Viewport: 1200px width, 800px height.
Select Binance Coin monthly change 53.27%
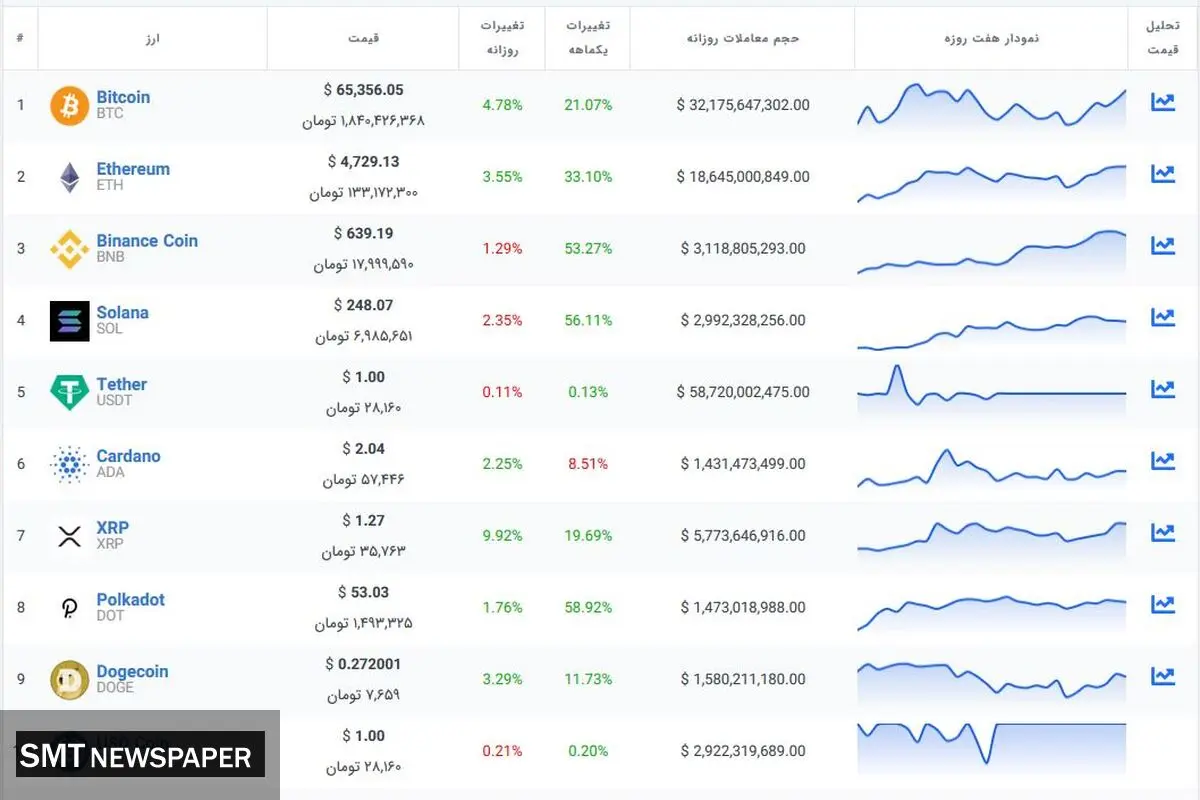coord(588,248)
